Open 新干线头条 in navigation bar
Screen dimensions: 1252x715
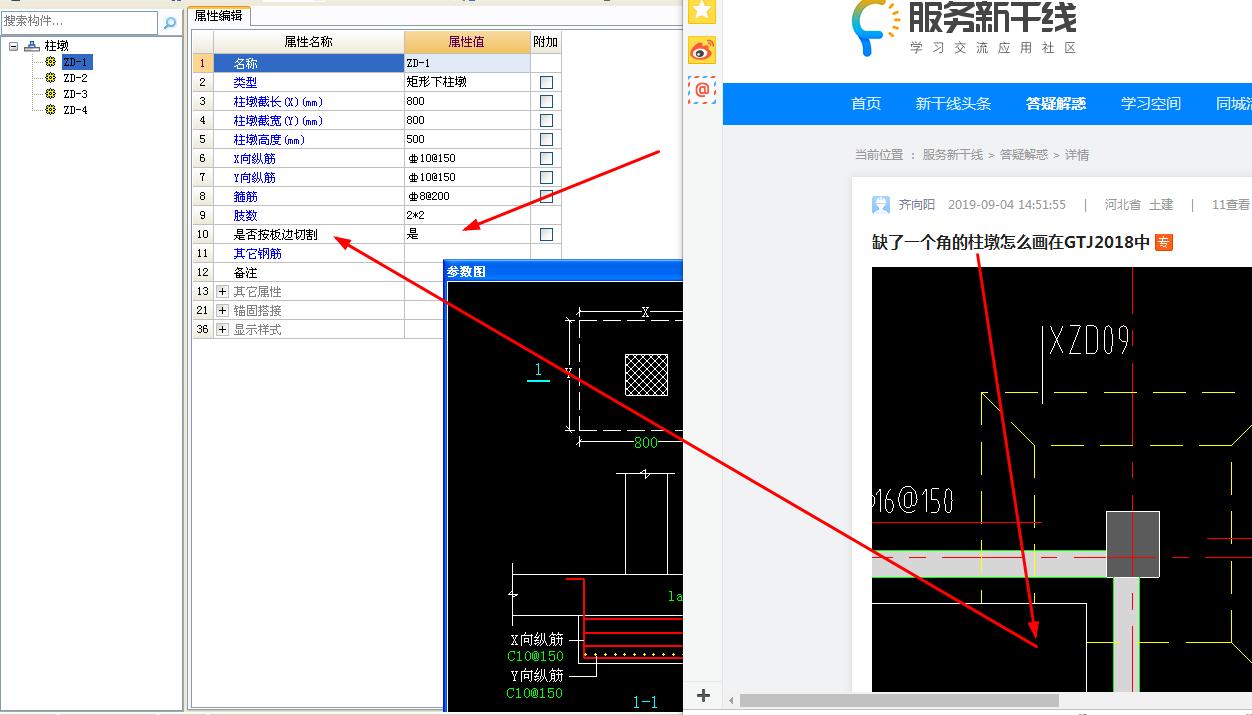[953, 103]
